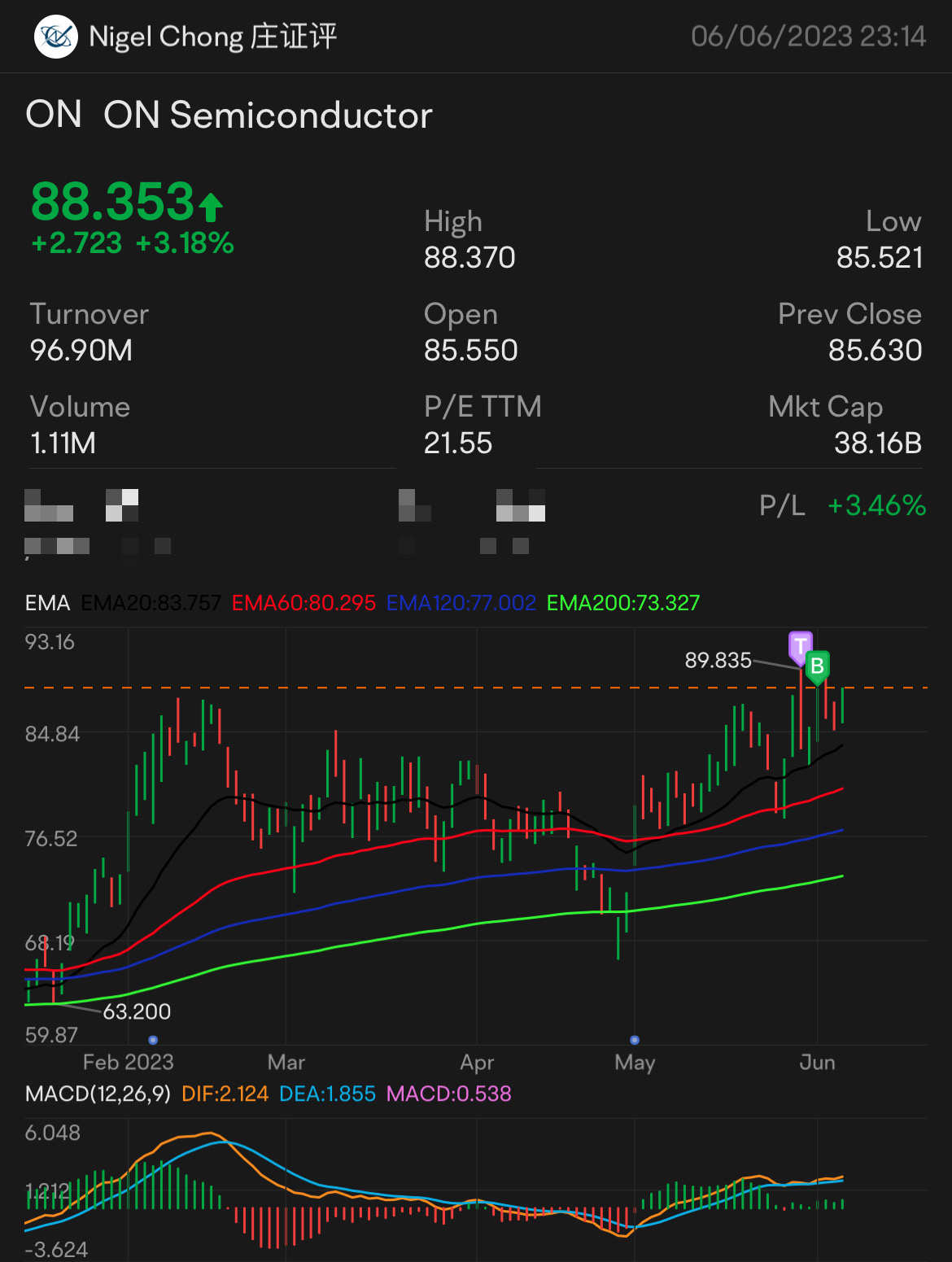Image resolution: width=952 pixels, height=1262 pixels.
Task: Tap the green up-arrow next to 88.353
Action: point(211,207)
